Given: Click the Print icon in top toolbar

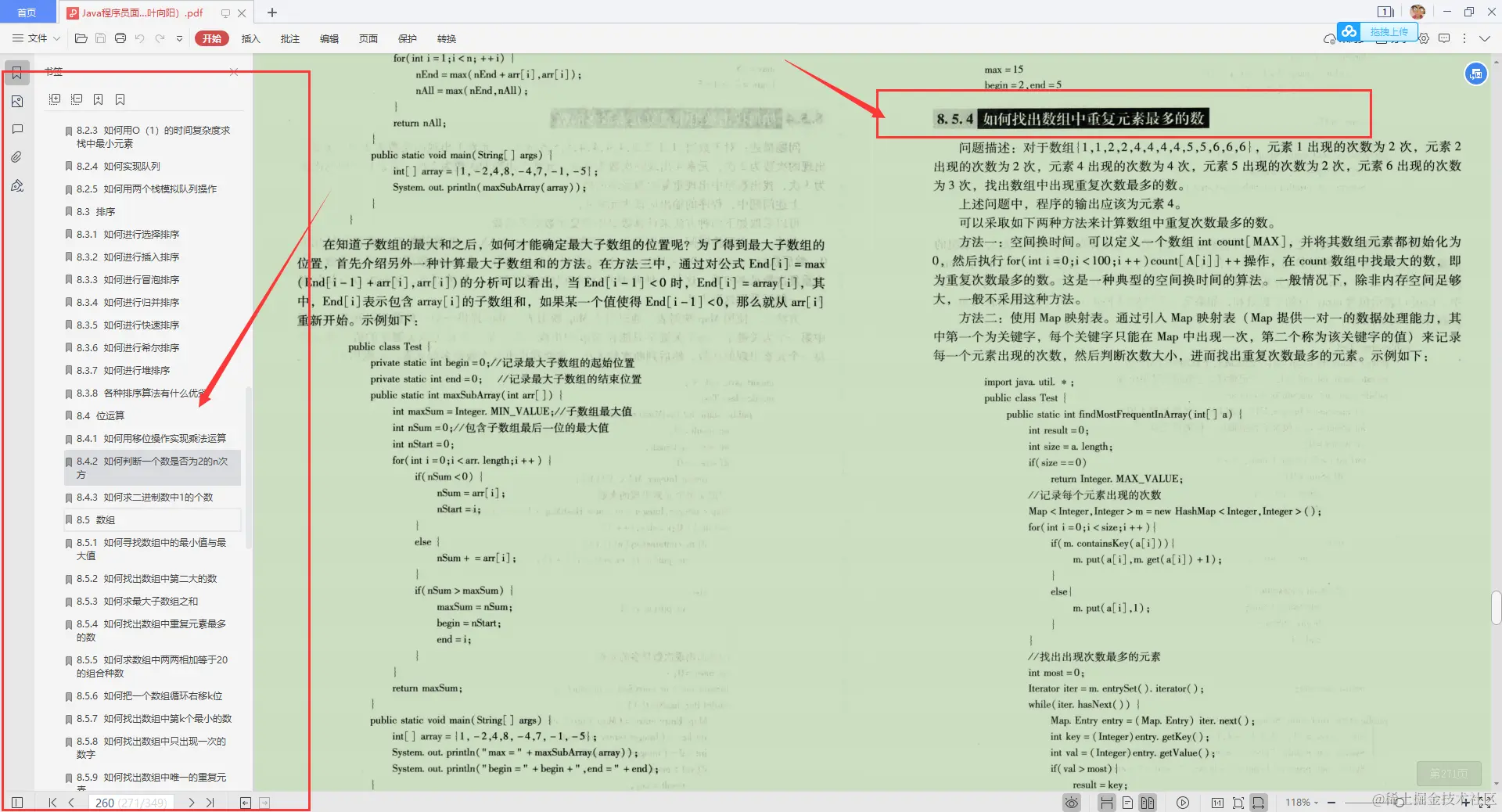Looking at the screenshot, I should (x=120, y=38).
